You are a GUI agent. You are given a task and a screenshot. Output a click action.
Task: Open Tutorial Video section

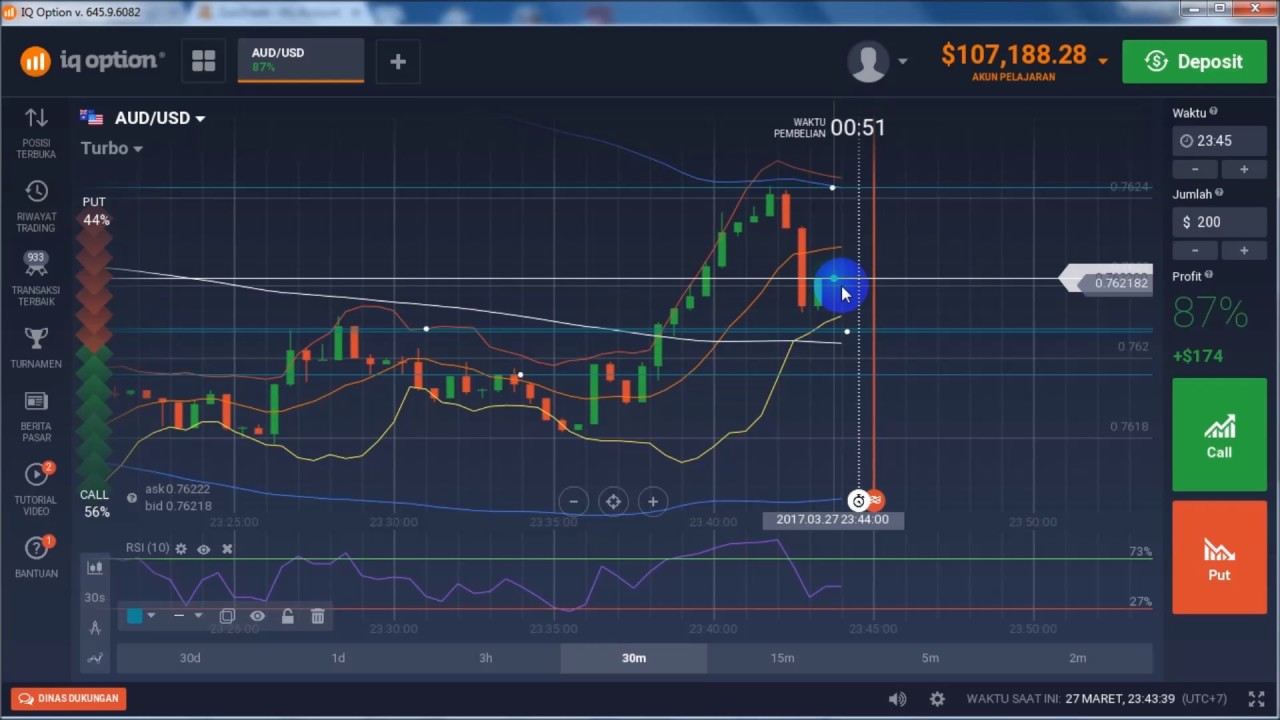pyautogui.click(x=36, y=489)
